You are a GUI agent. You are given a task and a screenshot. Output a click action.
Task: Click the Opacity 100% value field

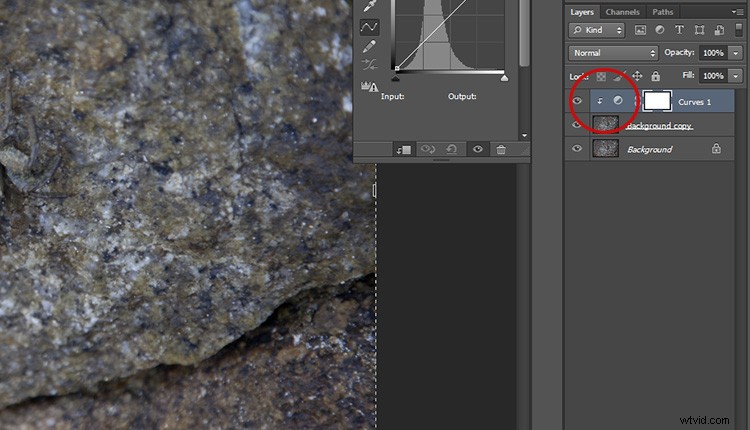tap(713, 53)
